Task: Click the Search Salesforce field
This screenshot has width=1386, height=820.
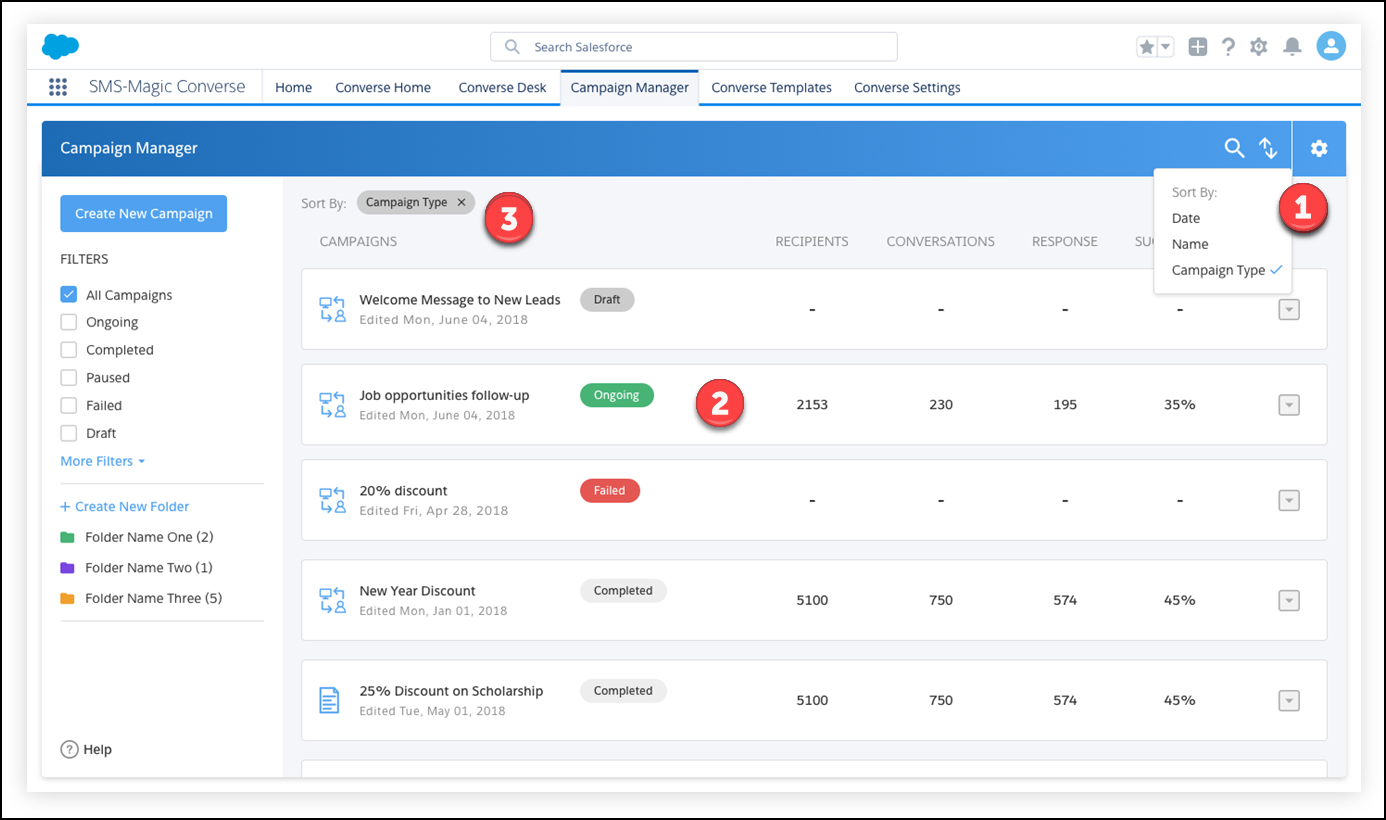Action: pyautogui.click(x=693, y=47)
